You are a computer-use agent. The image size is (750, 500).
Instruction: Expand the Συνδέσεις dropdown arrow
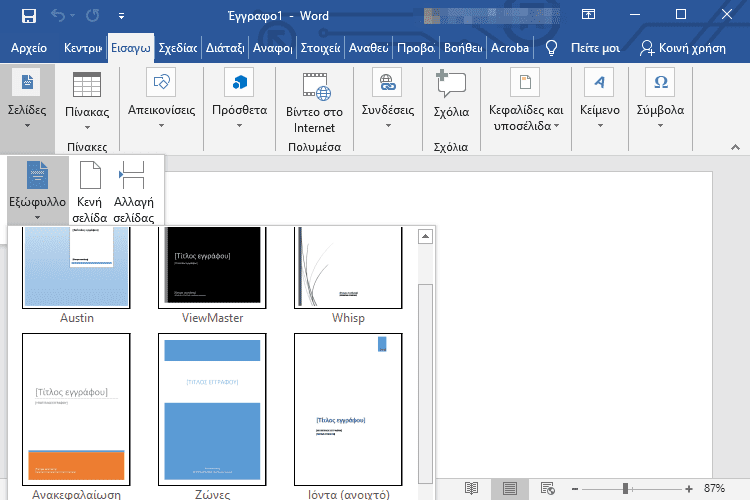tap(388, 126)
